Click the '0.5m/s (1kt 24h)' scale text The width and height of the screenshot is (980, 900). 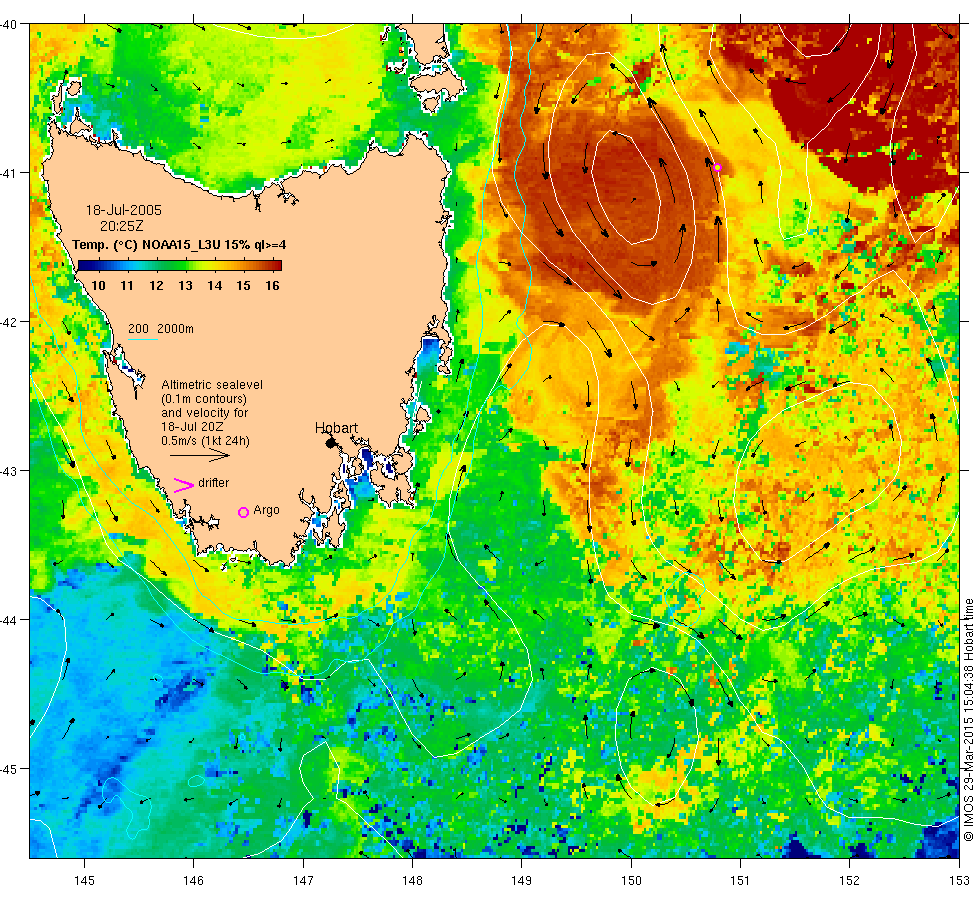206,441
